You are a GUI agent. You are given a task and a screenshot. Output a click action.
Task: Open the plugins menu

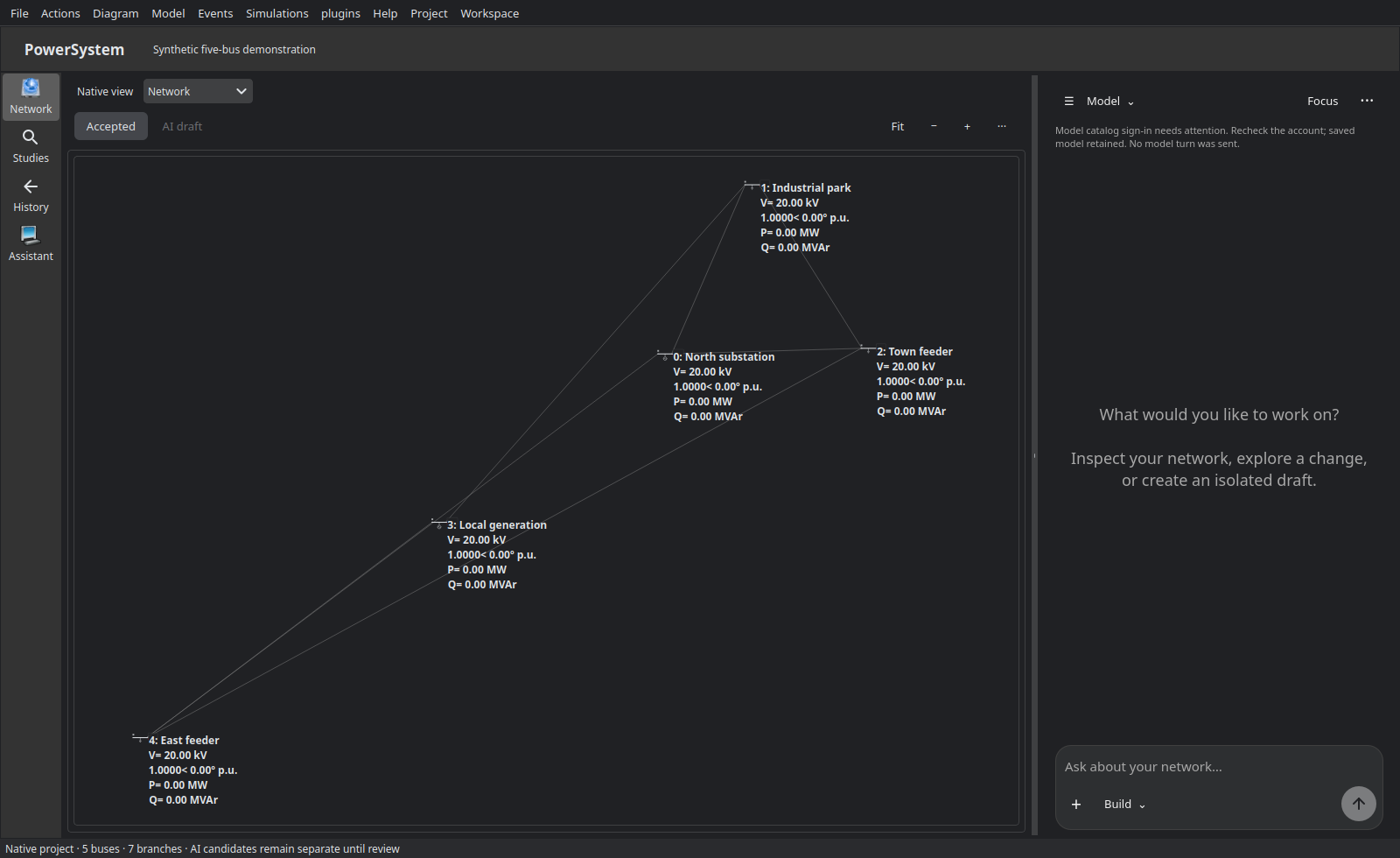(340, 13)
